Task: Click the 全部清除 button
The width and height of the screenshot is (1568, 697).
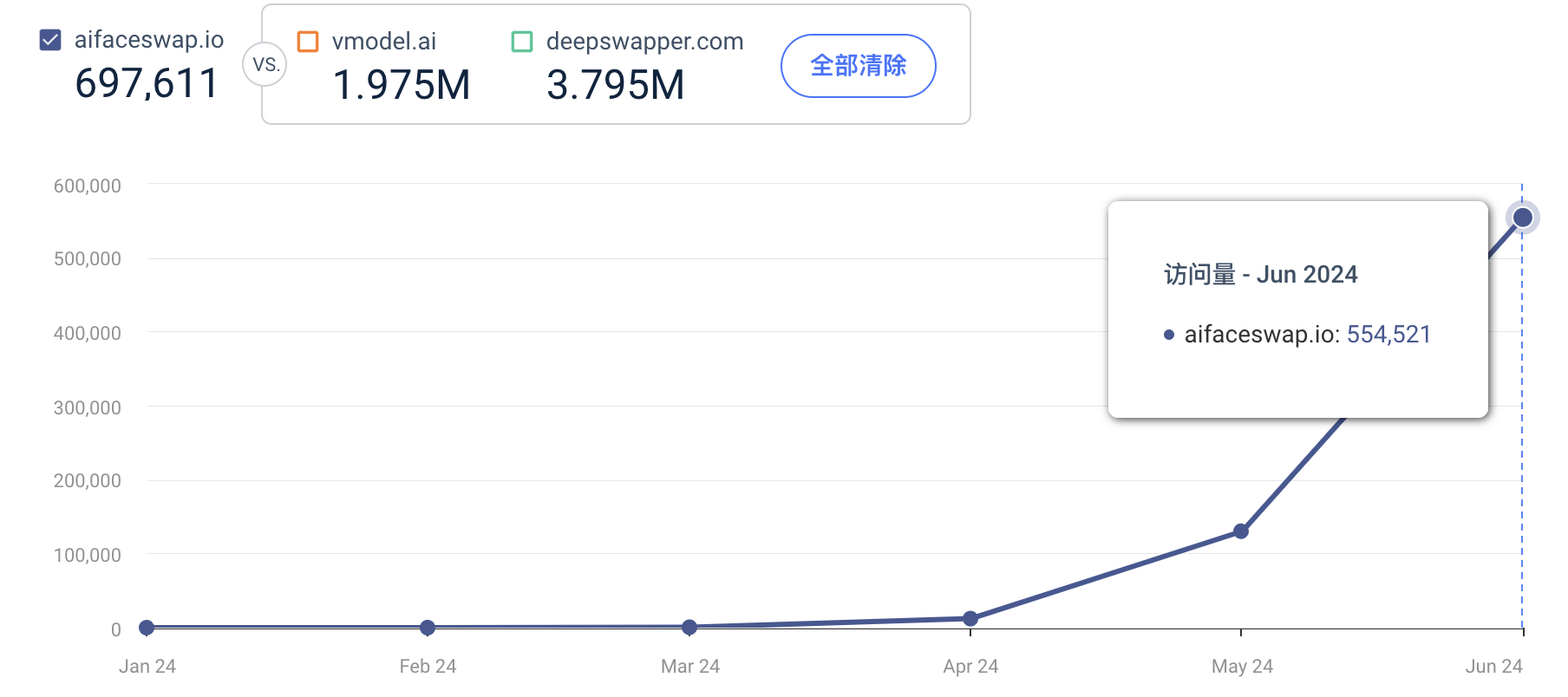Action: coord(859,66)
